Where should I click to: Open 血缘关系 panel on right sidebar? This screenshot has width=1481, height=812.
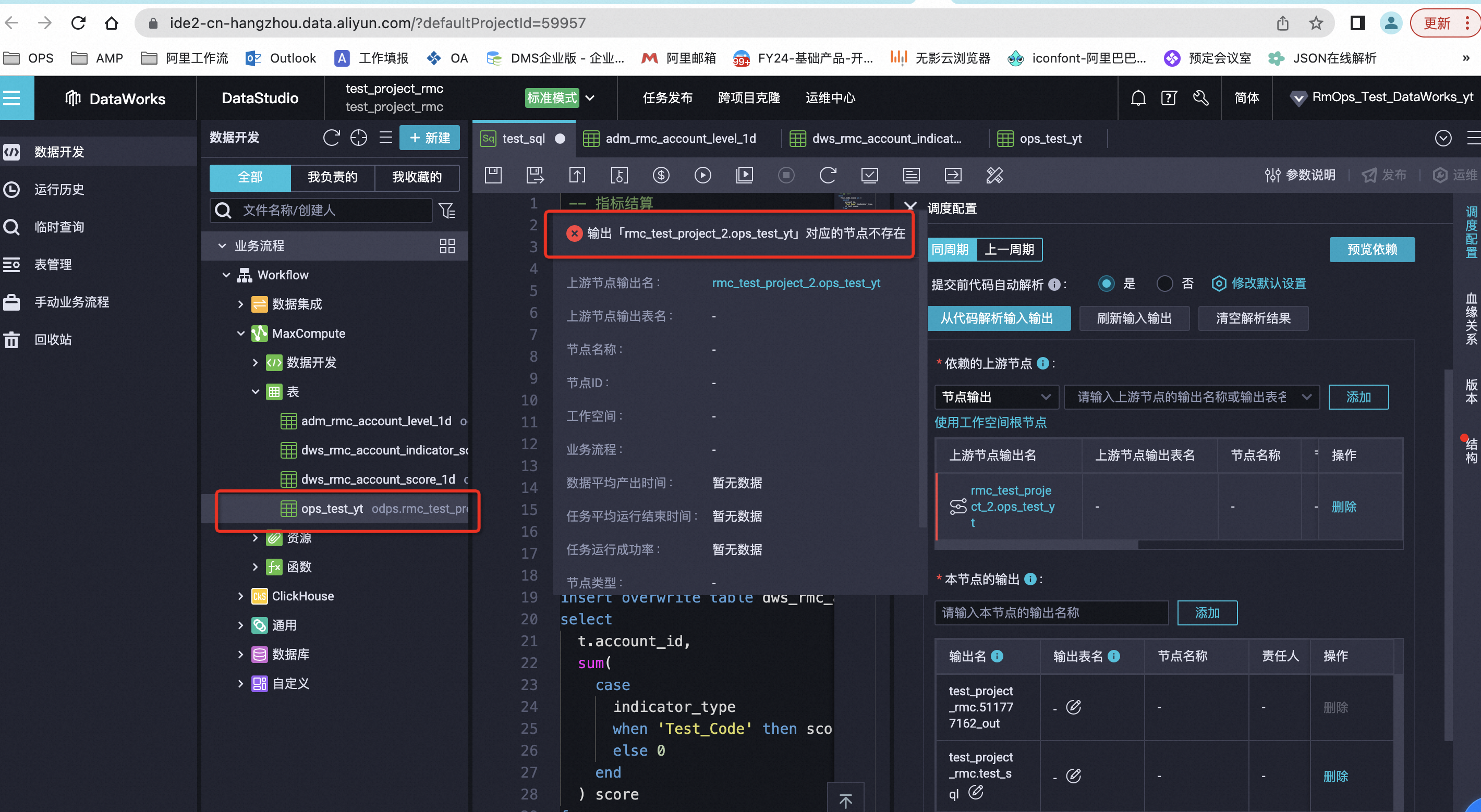[x=1471, y=318]
